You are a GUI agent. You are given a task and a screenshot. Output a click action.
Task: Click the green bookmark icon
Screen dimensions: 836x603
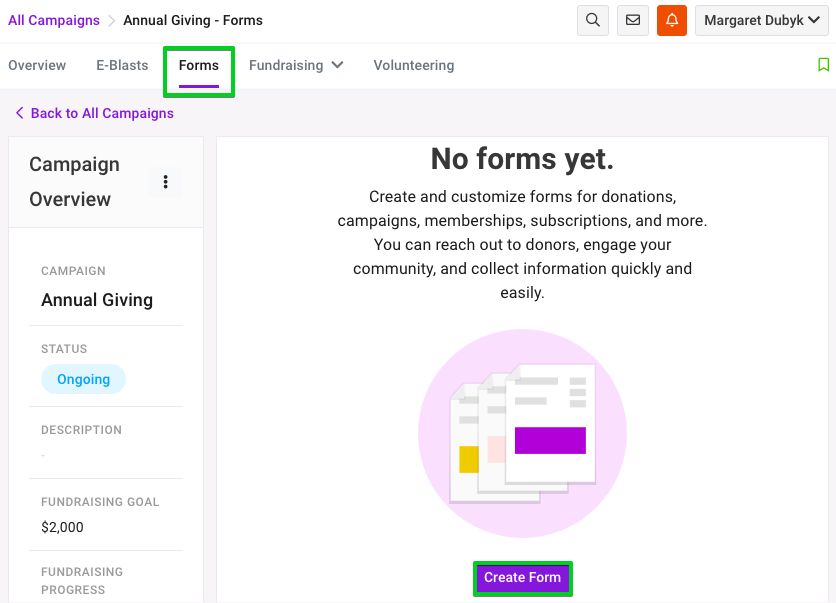click(x=823, y=65)
